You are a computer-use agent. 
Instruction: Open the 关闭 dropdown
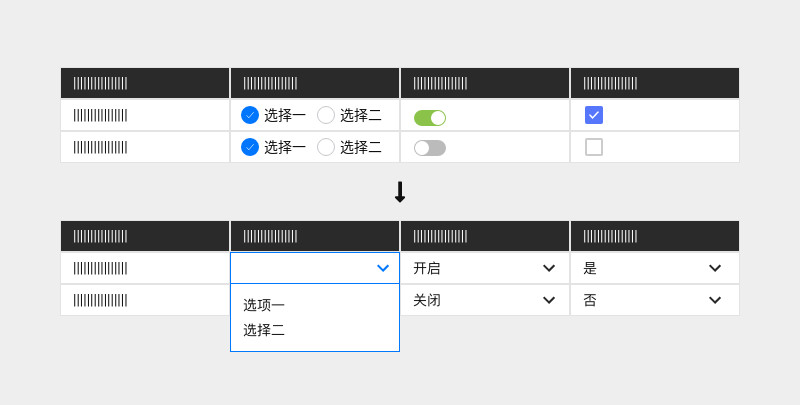coord(484,300)
